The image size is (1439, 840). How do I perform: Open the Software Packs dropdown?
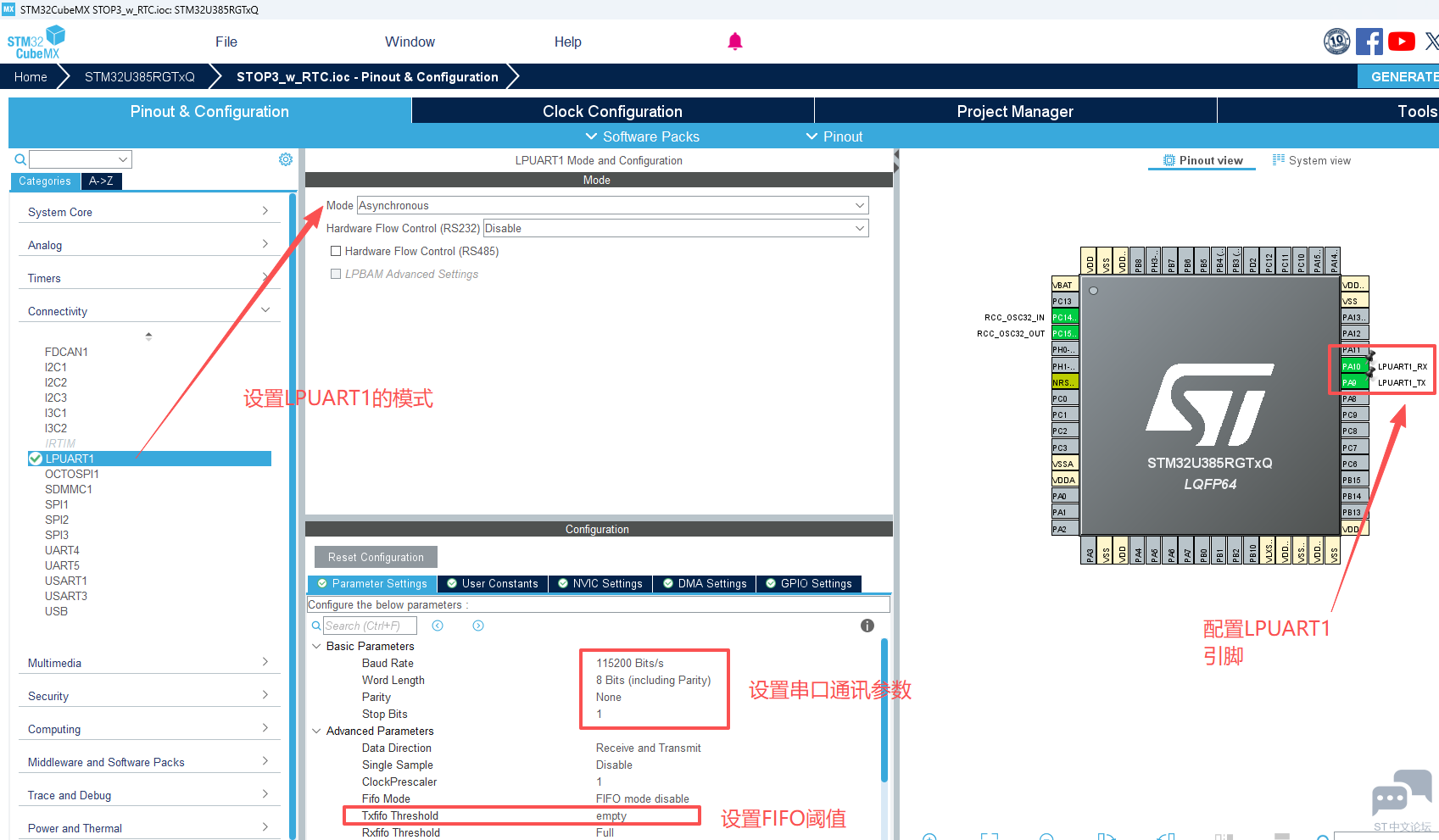coord(642,136)
